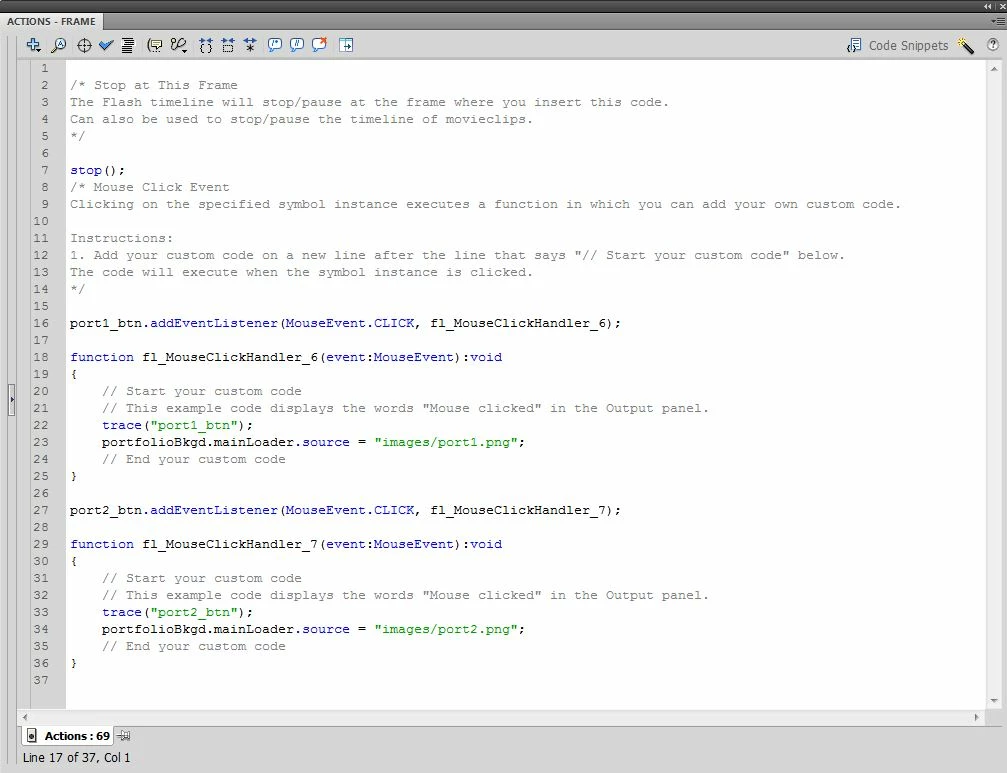
Task: Click port2_btn.addEventListener in the code
Action: point(173,510)
